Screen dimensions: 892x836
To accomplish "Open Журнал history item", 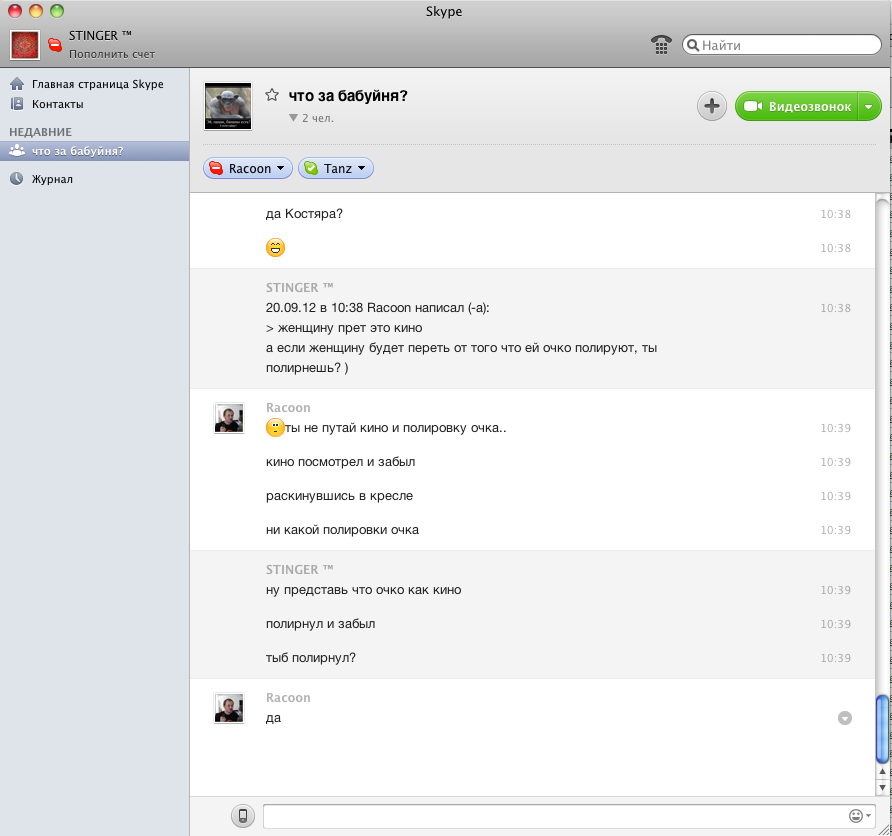I will 52,179.
